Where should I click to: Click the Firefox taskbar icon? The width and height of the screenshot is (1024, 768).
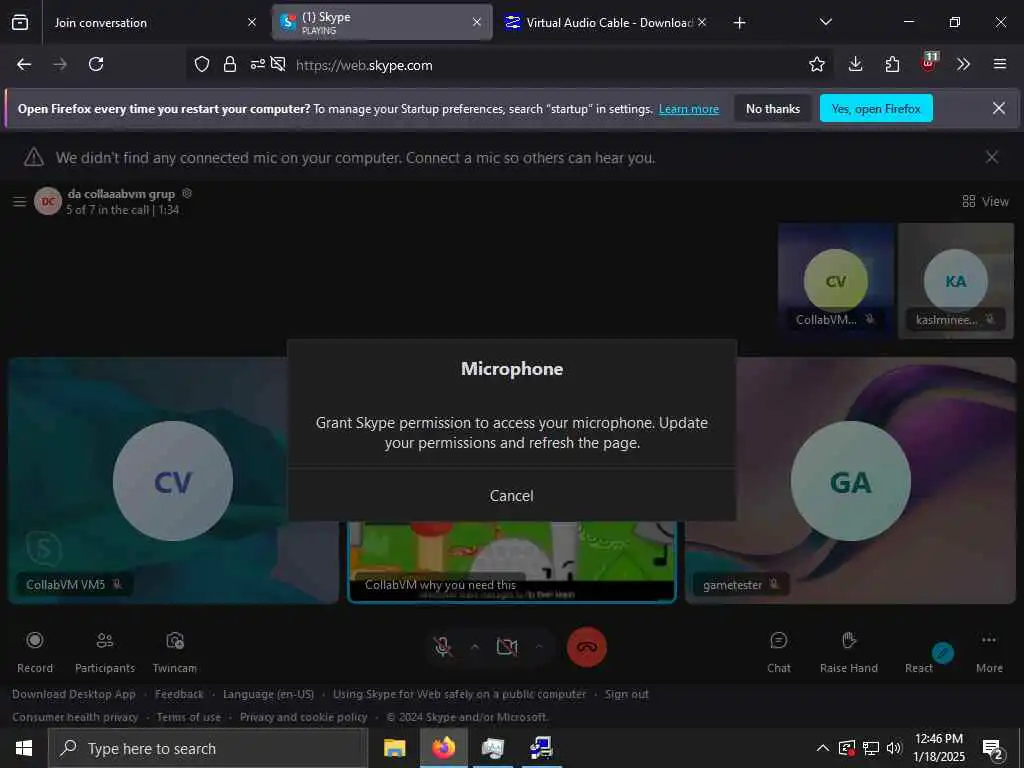tap(443, 748)
